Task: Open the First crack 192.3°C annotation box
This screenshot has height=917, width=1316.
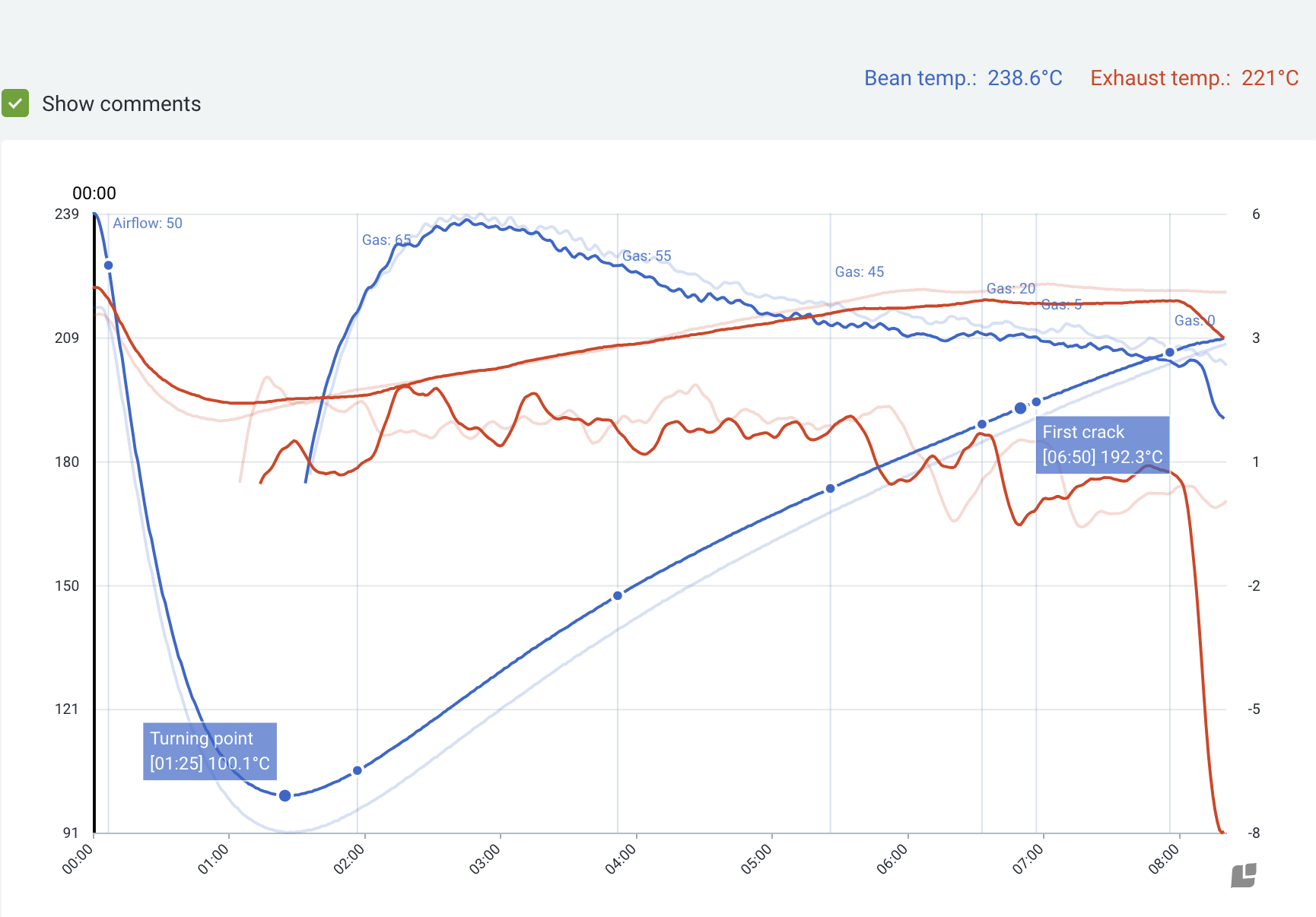Action: coord(1101,445)
